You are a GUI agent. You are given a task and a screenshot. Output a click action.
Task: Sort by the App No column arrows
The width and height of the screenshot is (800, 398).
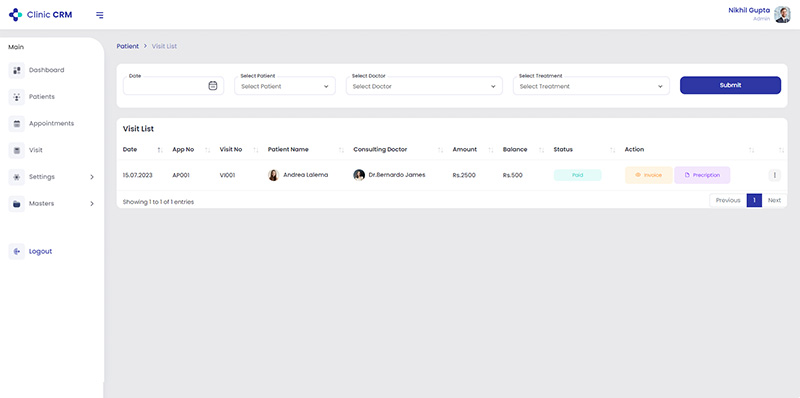[x=207, y=150]
